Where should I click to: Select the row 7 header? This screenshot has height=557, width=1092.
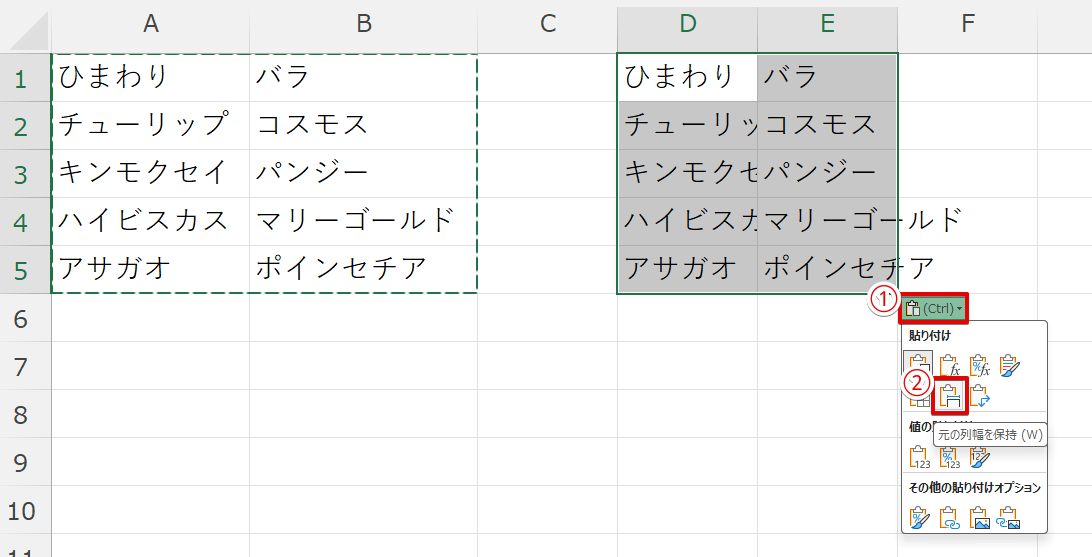25,366
